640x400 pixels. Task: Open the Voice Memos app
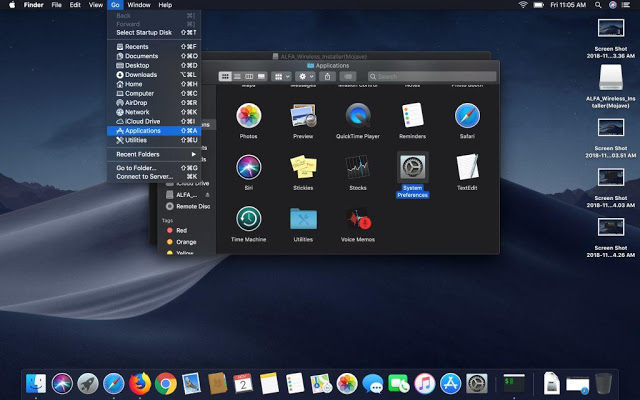(x=359, y=219)
